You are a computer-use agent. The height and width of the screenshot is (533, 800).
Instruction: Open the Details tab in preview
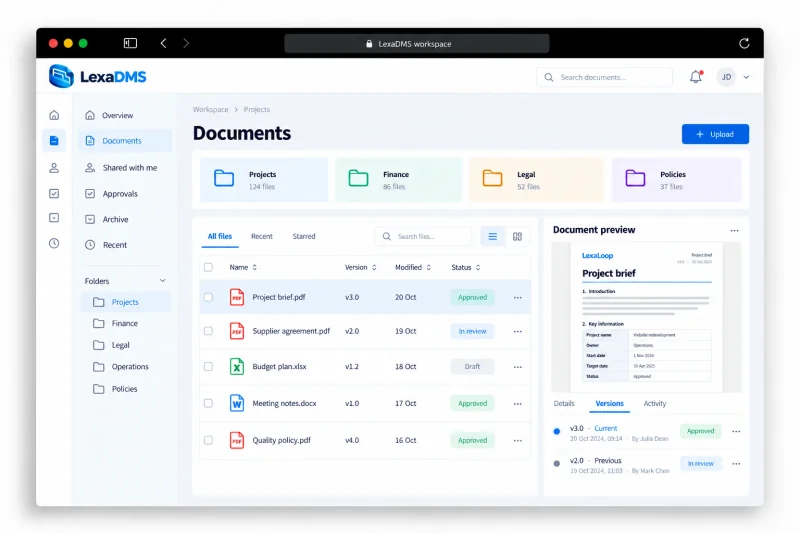[x=564, y=403]
